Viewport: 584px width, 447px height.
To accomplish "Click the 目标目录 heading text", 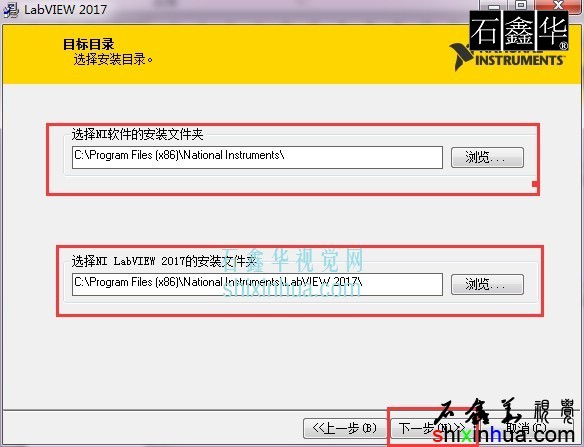I will (x=89, y=44).
